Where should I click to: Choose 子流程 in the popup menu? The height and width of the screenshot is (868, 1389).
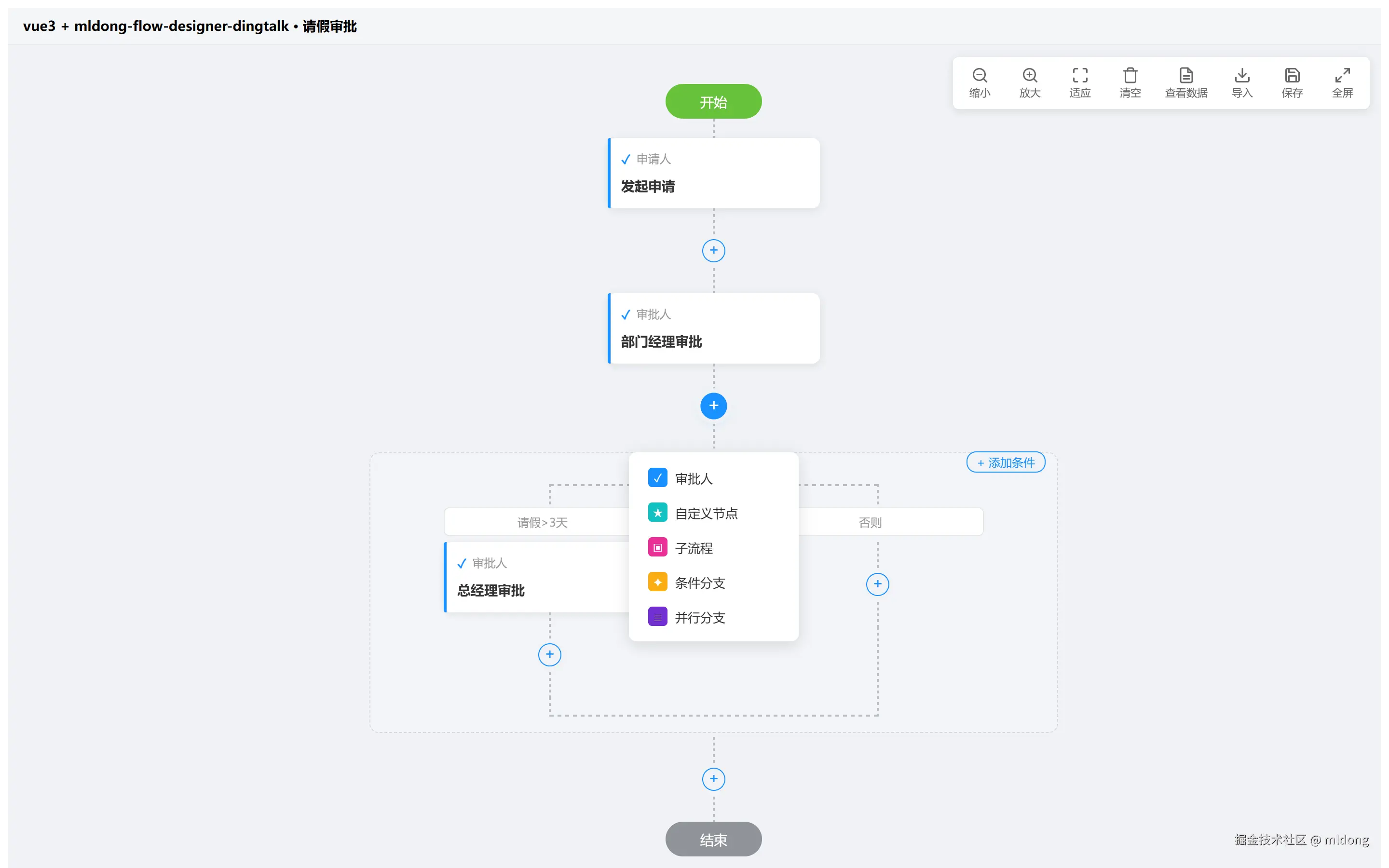[x=713, y=548]
